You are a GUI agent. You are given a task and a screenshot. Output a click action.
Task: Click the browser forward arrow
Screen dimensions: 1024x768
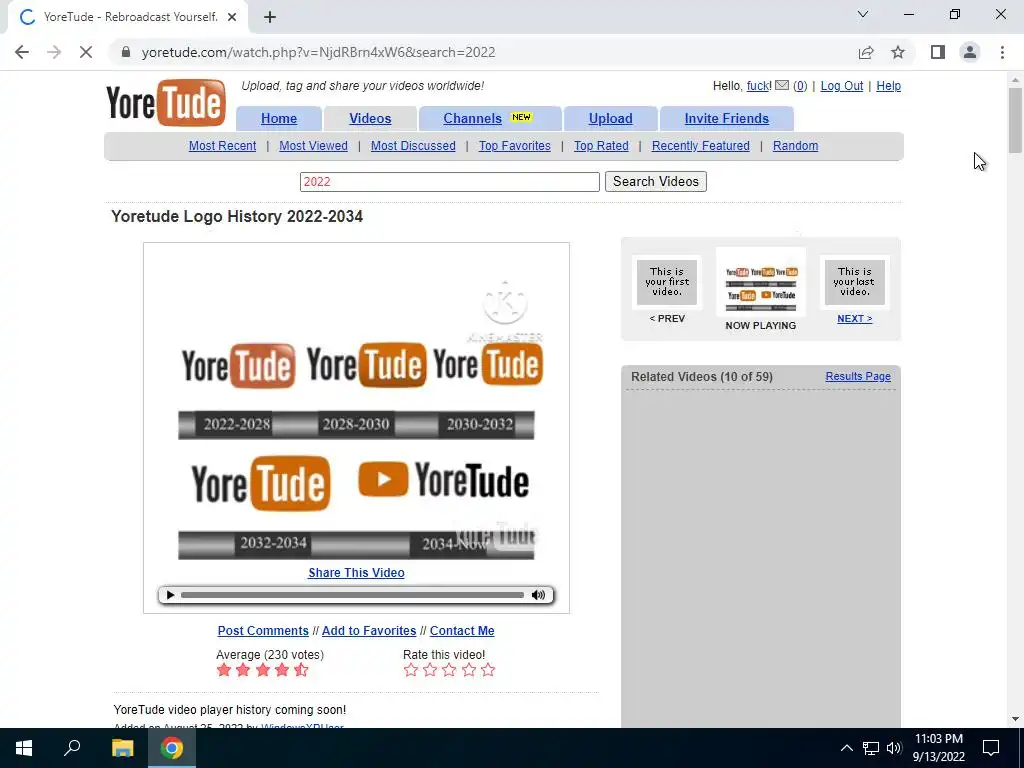pos(54,52)
